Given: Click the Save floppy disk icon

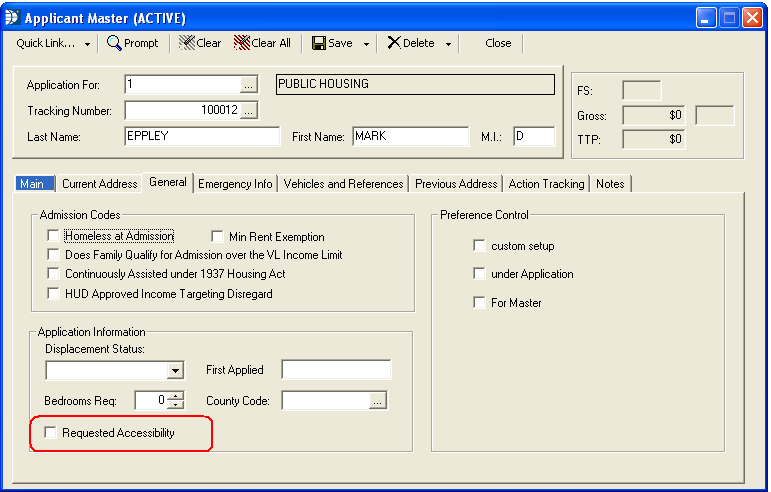Looking at the screenshot, I should click(319, 43).
